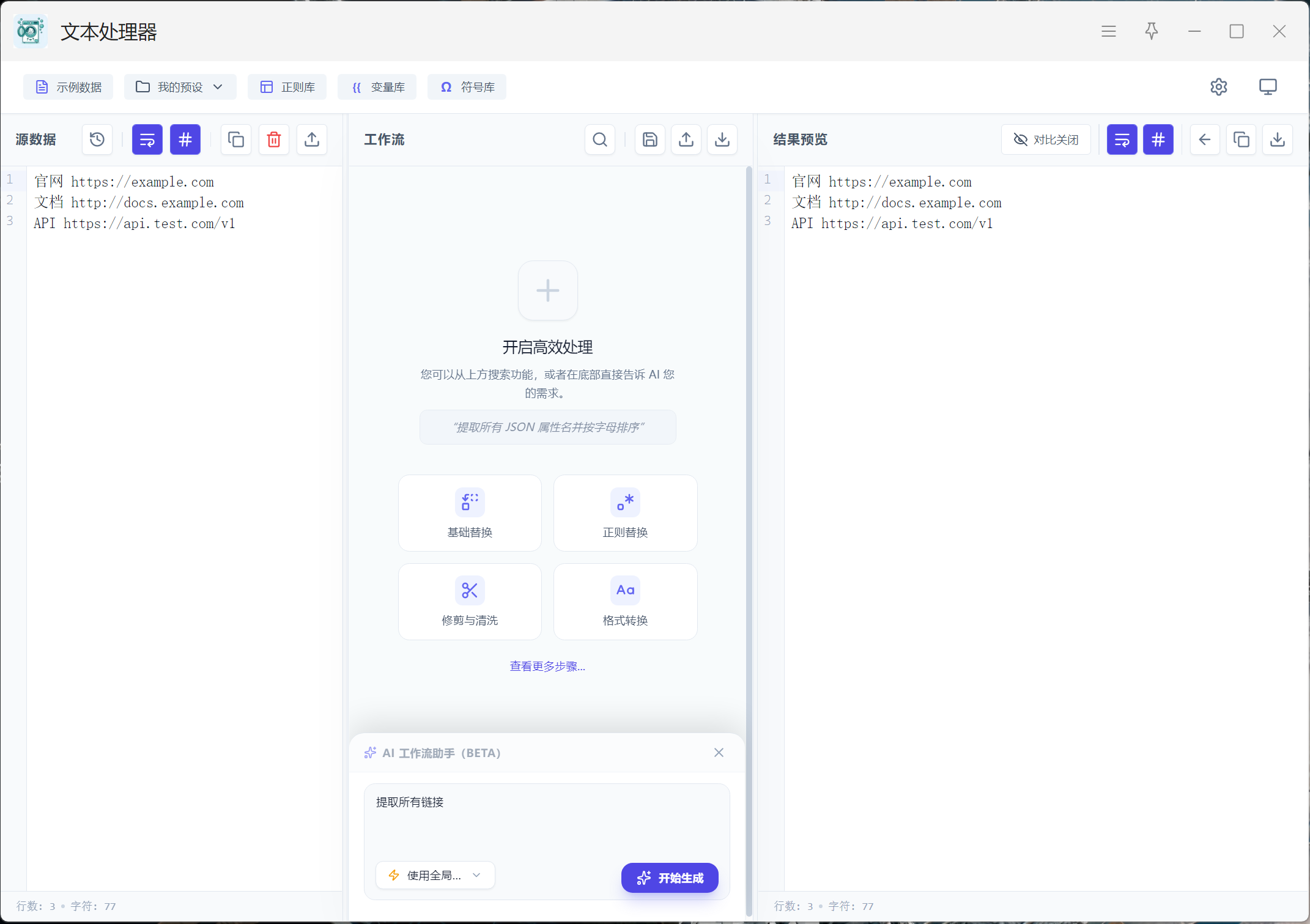
Task: Toggle the 对比关闭 compare view
Action: pos(1046,139)
